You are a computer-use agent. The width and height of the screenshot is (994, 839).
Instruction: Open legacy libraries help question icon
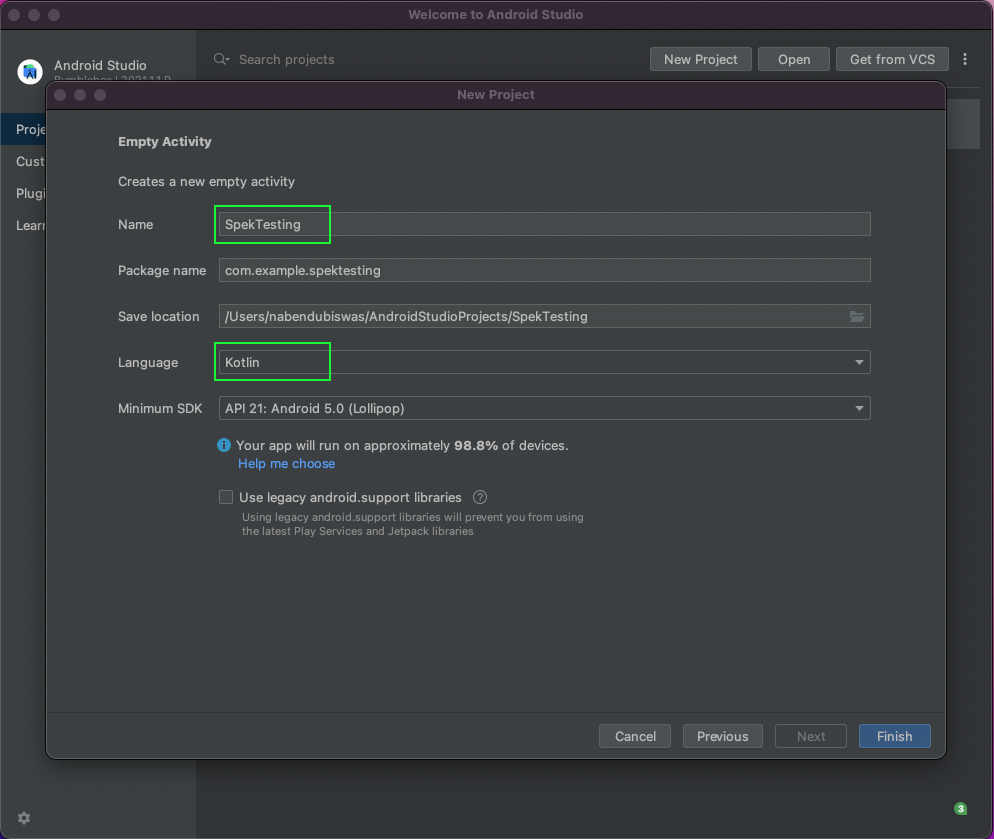pyautogui.click(x=480, y=497)
